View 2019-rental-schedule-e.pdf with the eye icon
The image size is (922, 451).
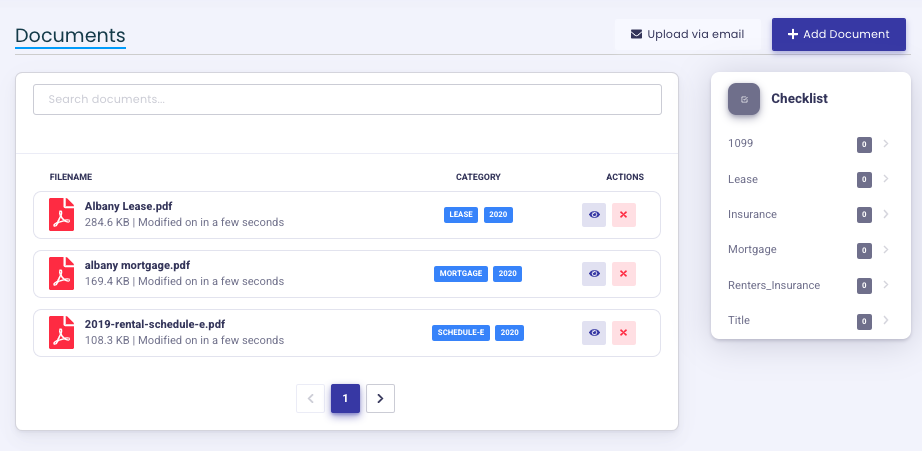594,332
